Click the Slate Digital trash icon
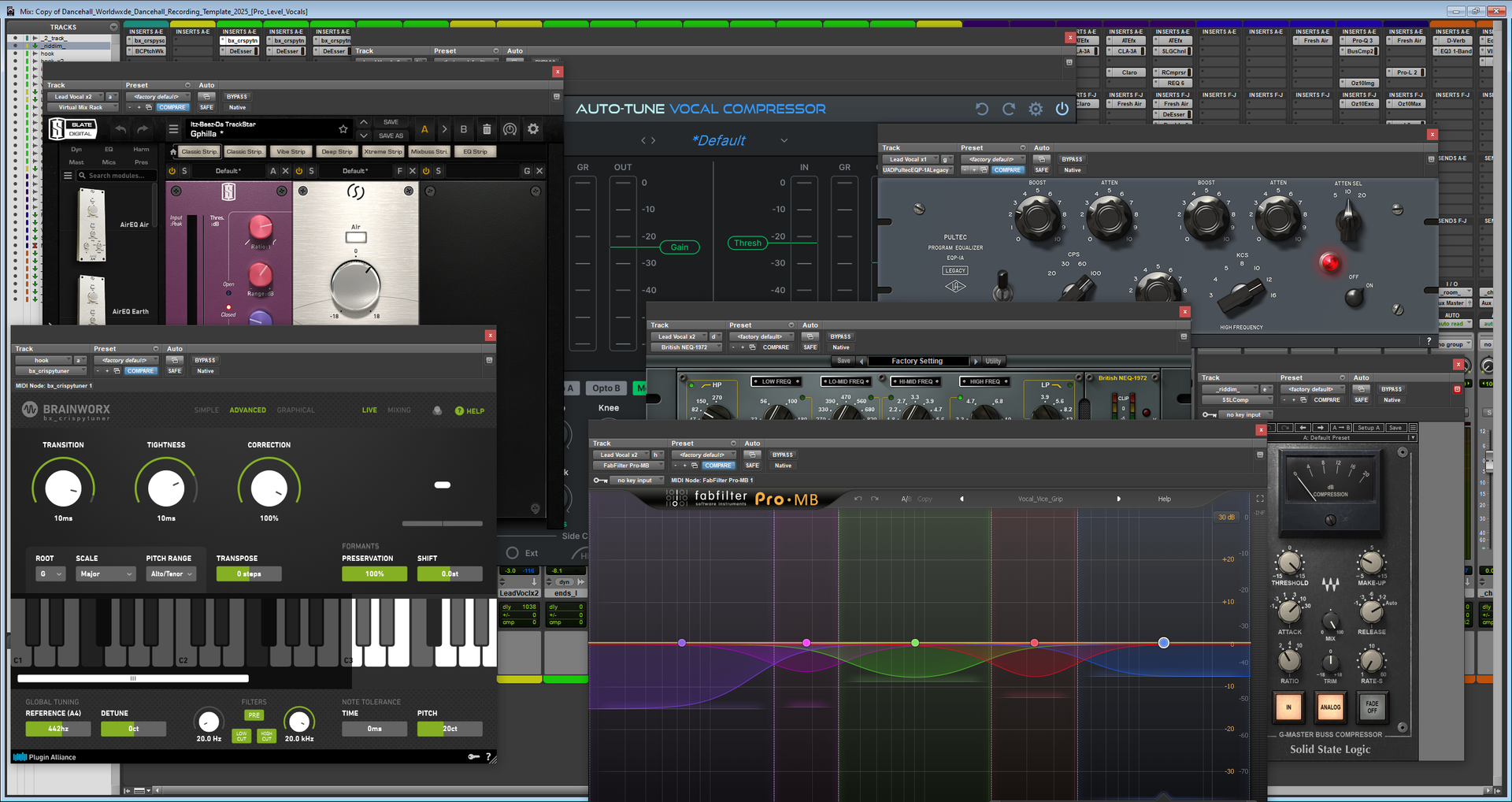This screenshot has height=802, width=1512. click(487, 129)
